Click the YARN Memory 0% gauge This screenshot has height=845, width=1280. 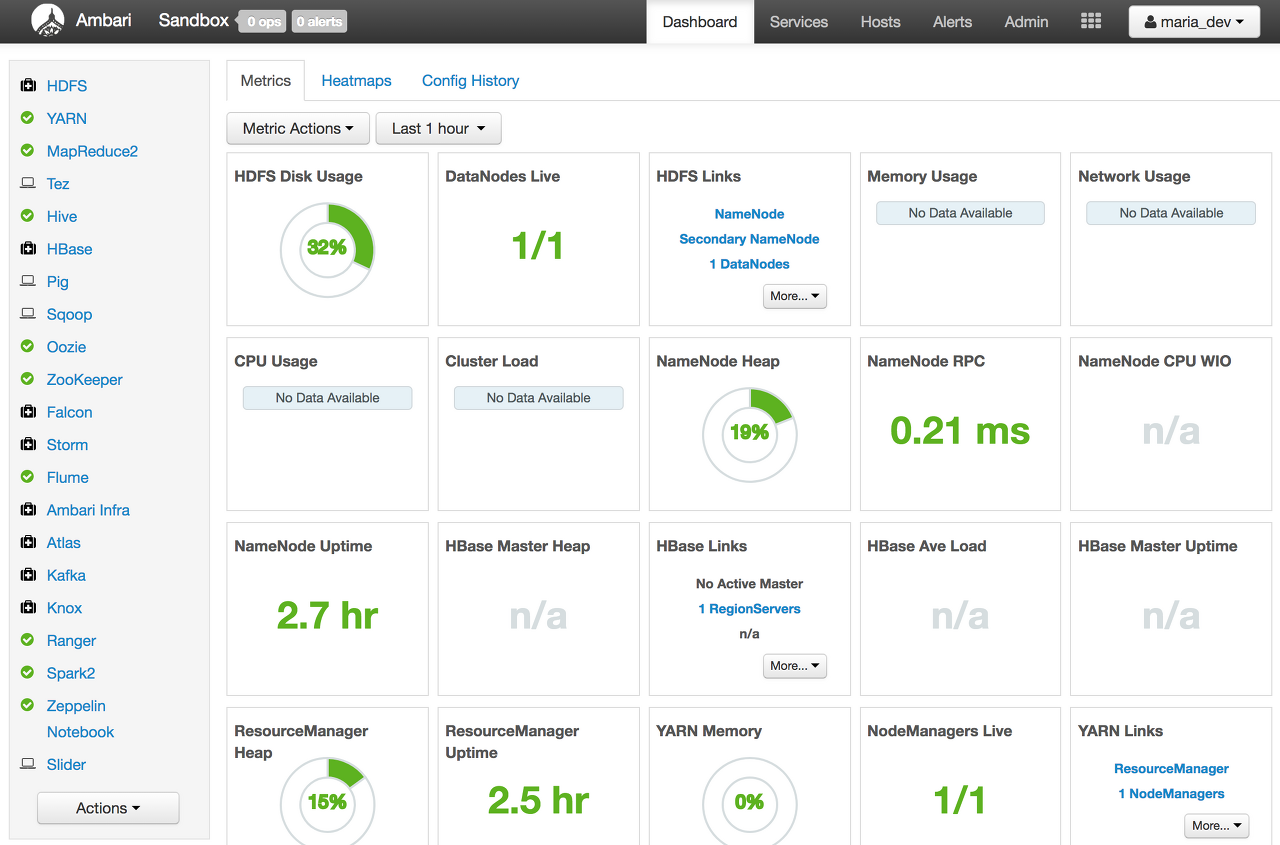tap(749, 801)
